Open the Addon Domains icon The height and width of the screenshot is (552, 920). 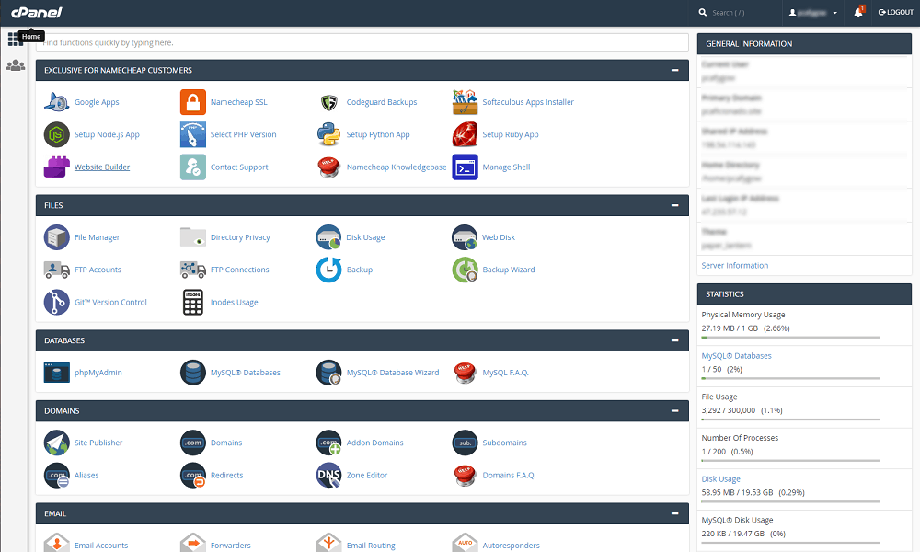(x=329, y=443)
